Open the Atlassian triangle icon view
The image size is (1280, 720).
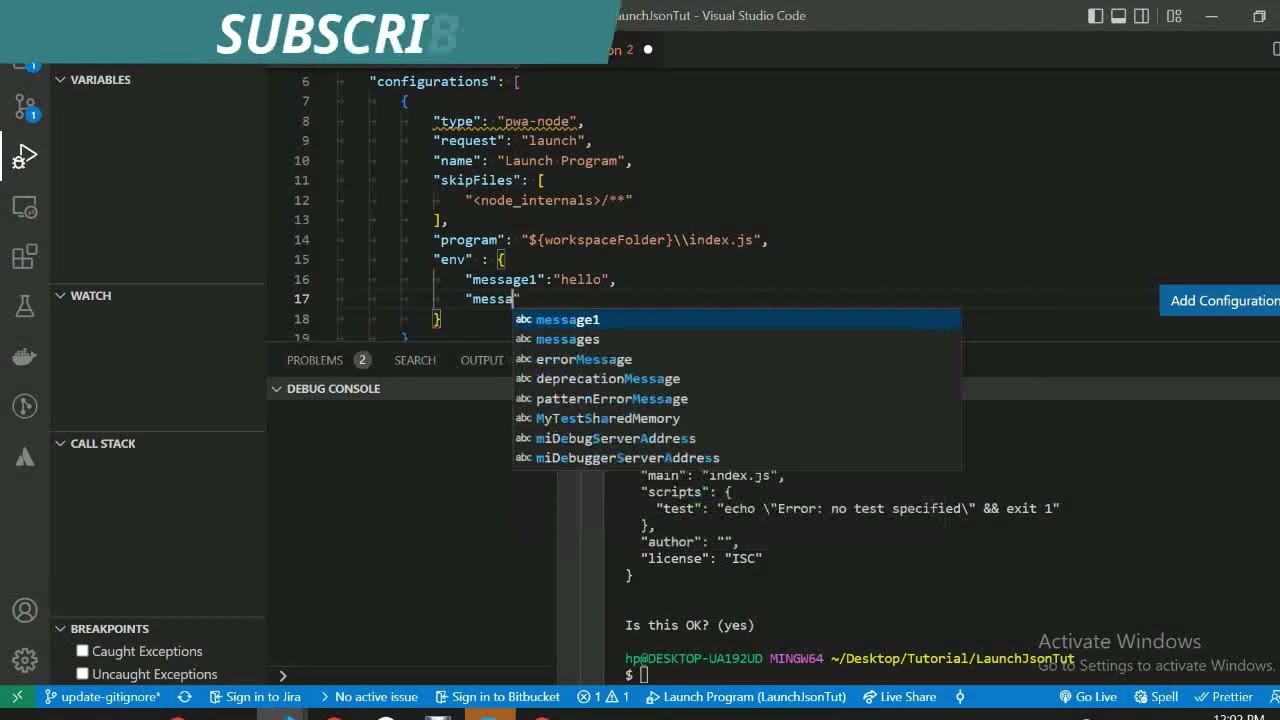pyautogui.click(x=25, y=457)
